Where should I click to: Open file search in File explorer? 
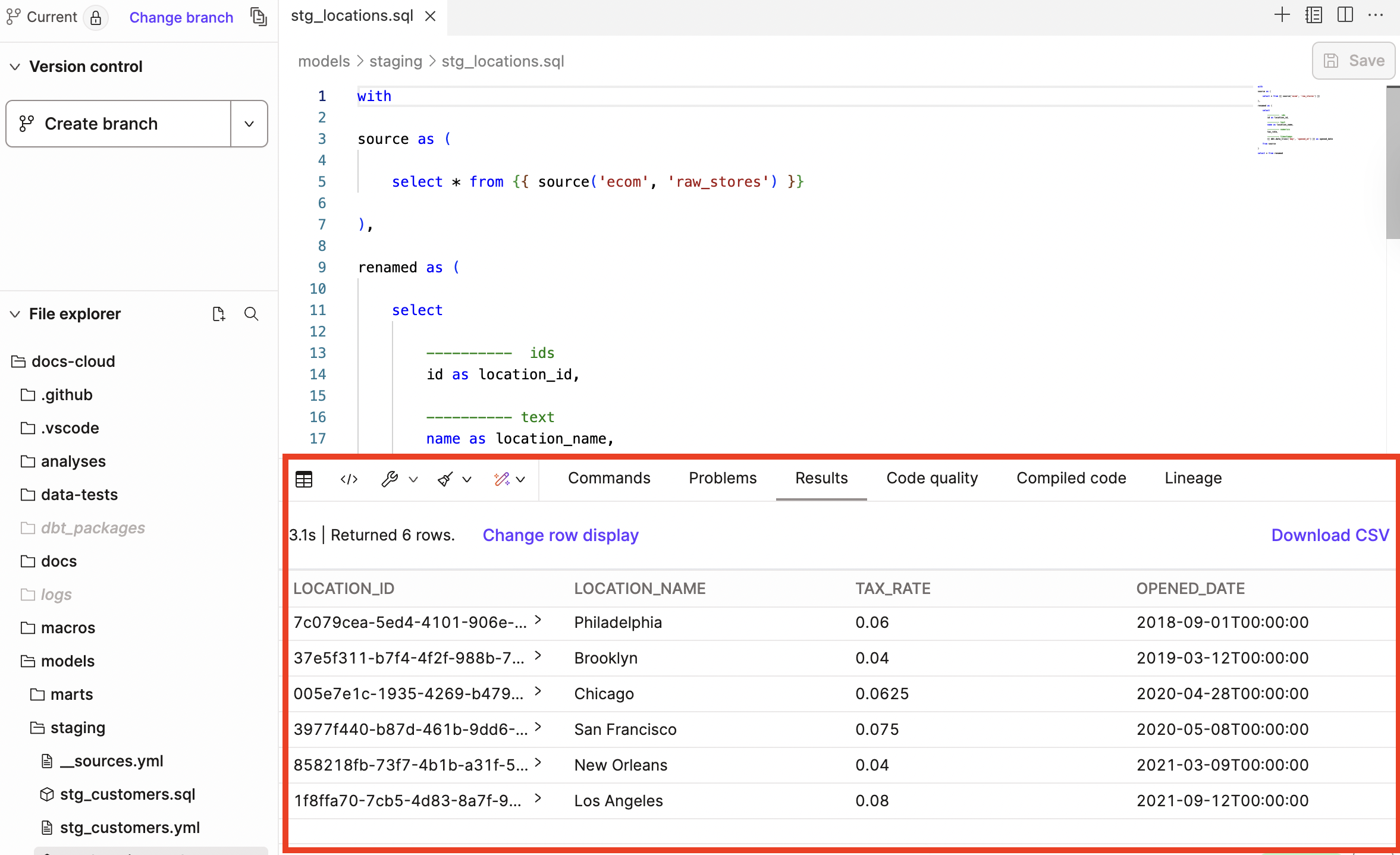point(251,313)
